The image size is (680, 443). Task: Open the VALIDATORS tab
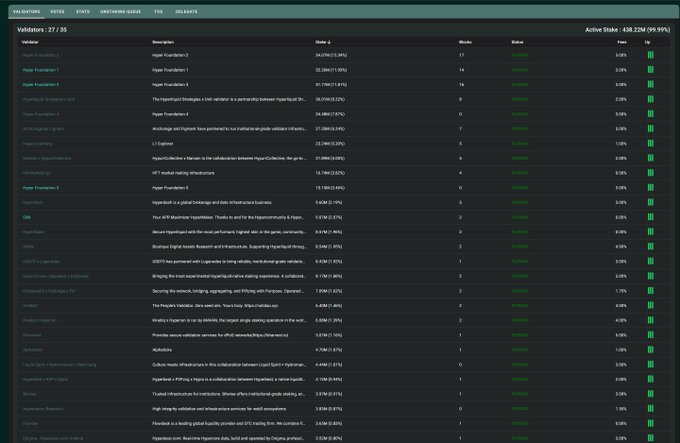point(26,12)
